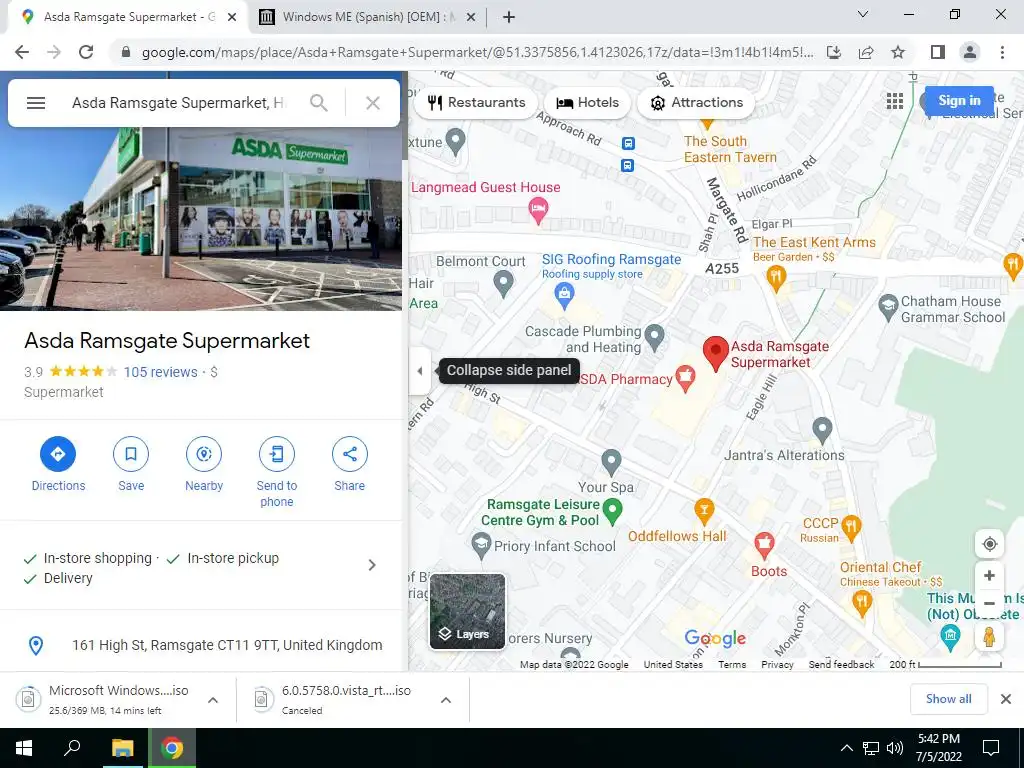Screen dimensions: 1024x768
Task: Click the address bar URL field
Action: click(477, 52)
